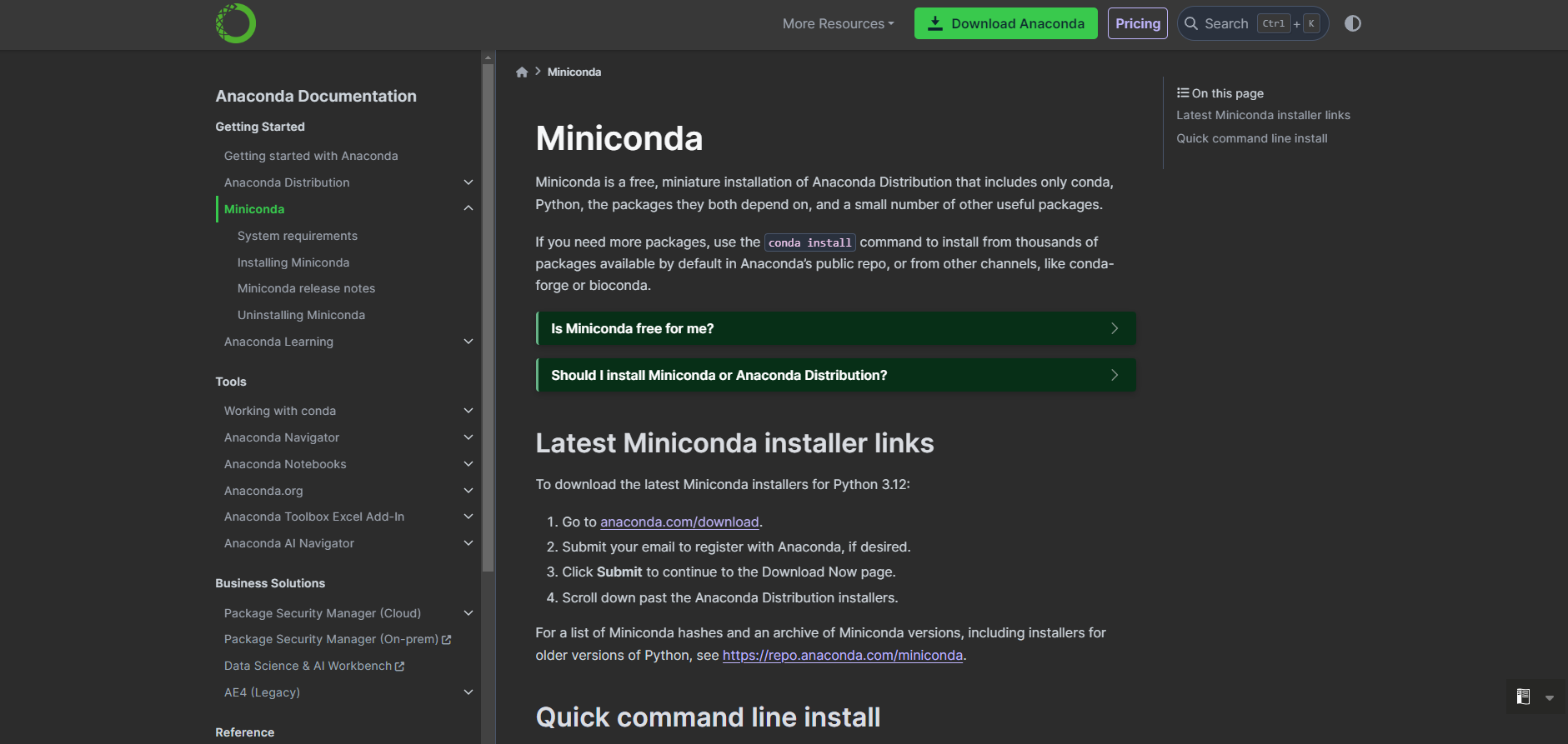1568x744 pixels.
Task: Expand Package Security Manager (Cloud) chevron
Action: (468, 613)
